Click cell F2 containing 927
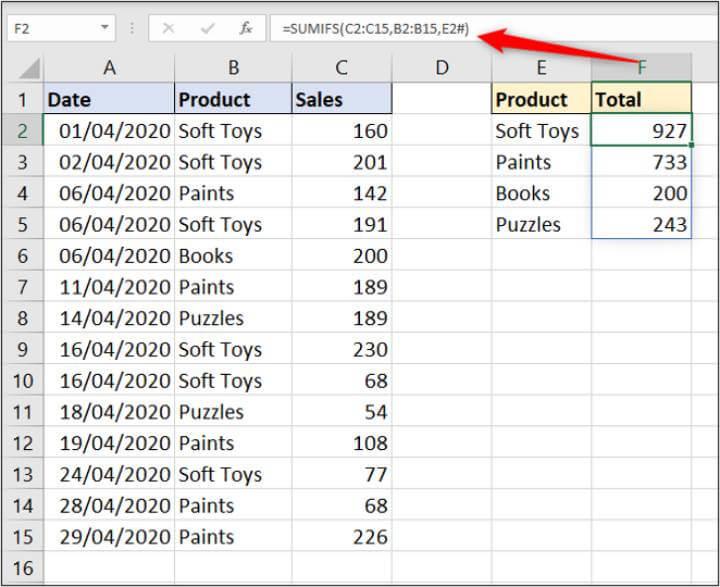The image size is (720, 587). (x=641, y=131)
